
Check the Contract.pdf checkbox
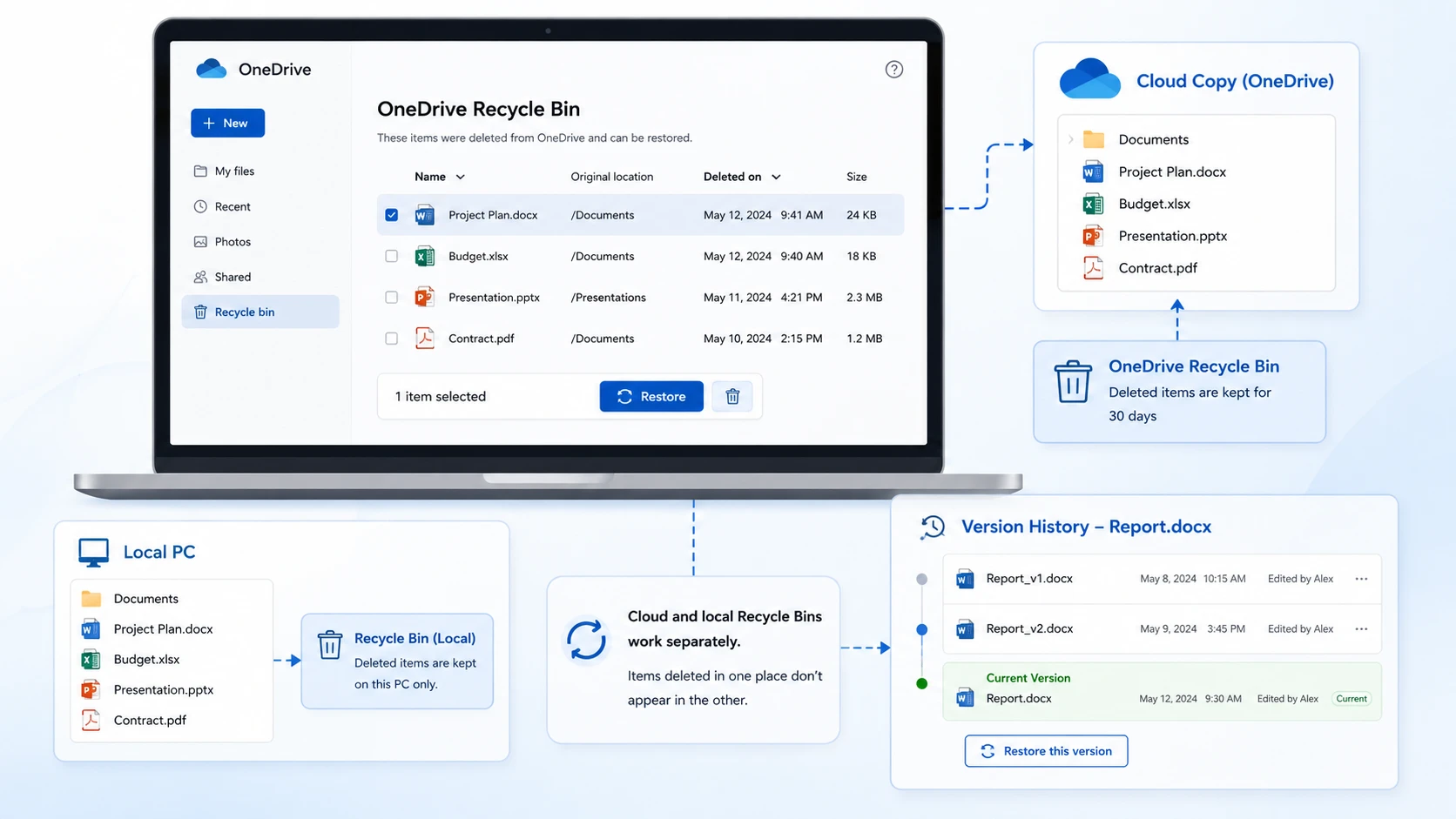click(x=392, y=338)
